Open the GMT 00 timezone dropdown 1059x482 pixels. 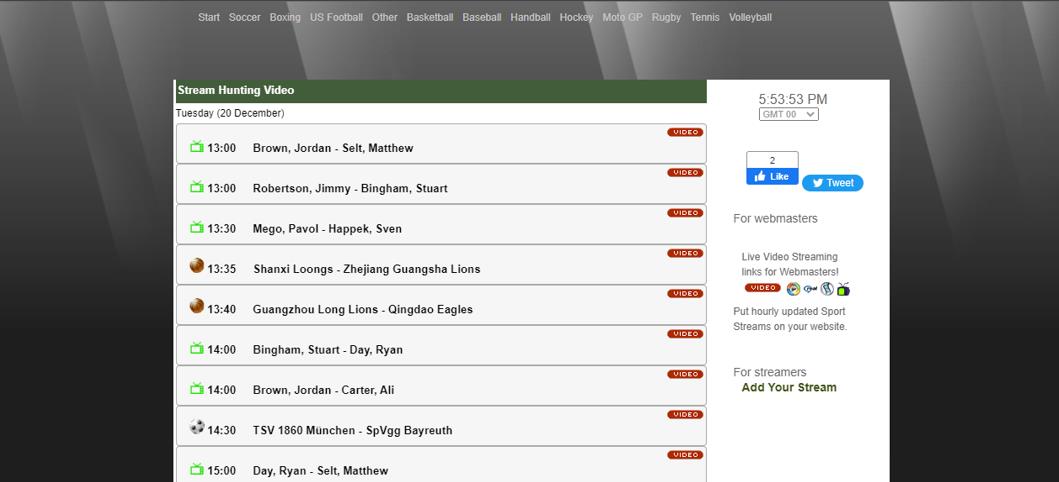(x=788, y=114)
